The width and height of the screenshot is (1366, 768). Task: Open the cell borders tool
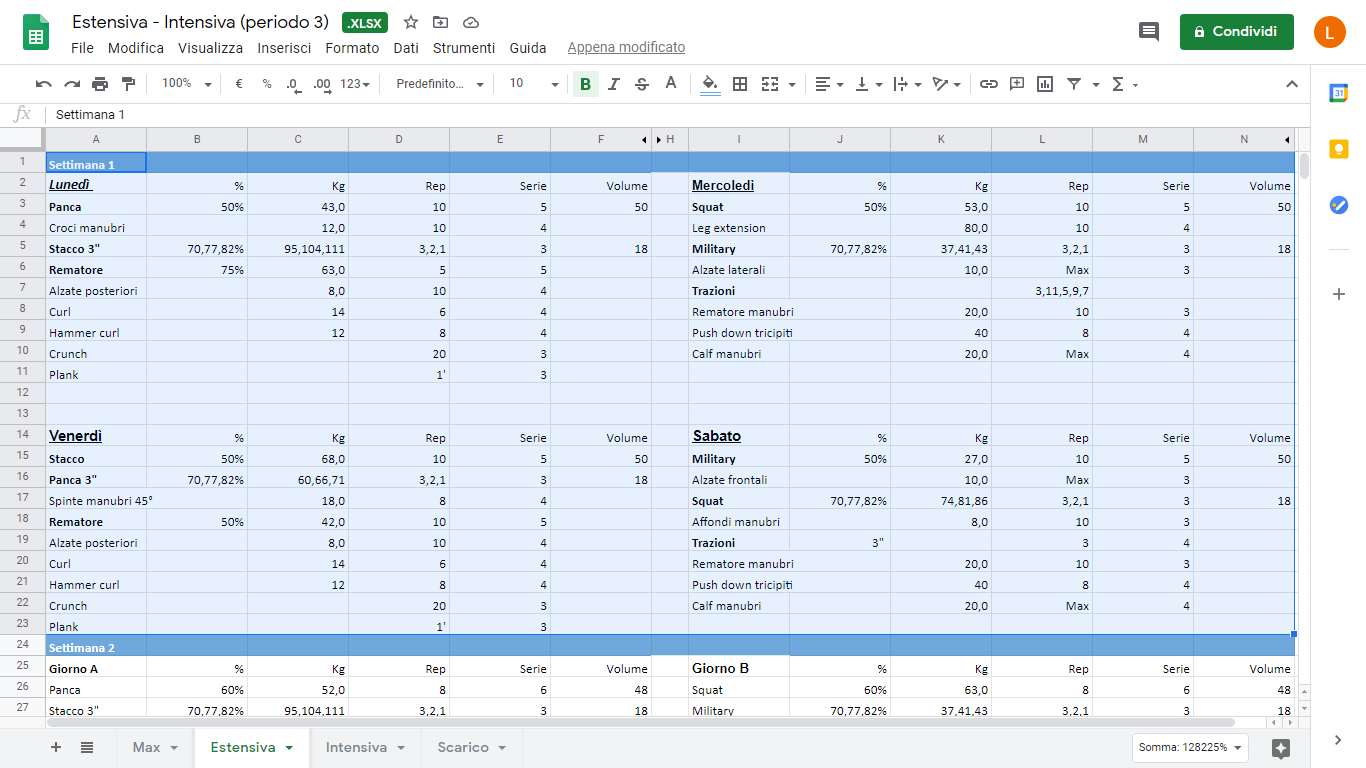[x=740, y=84]
